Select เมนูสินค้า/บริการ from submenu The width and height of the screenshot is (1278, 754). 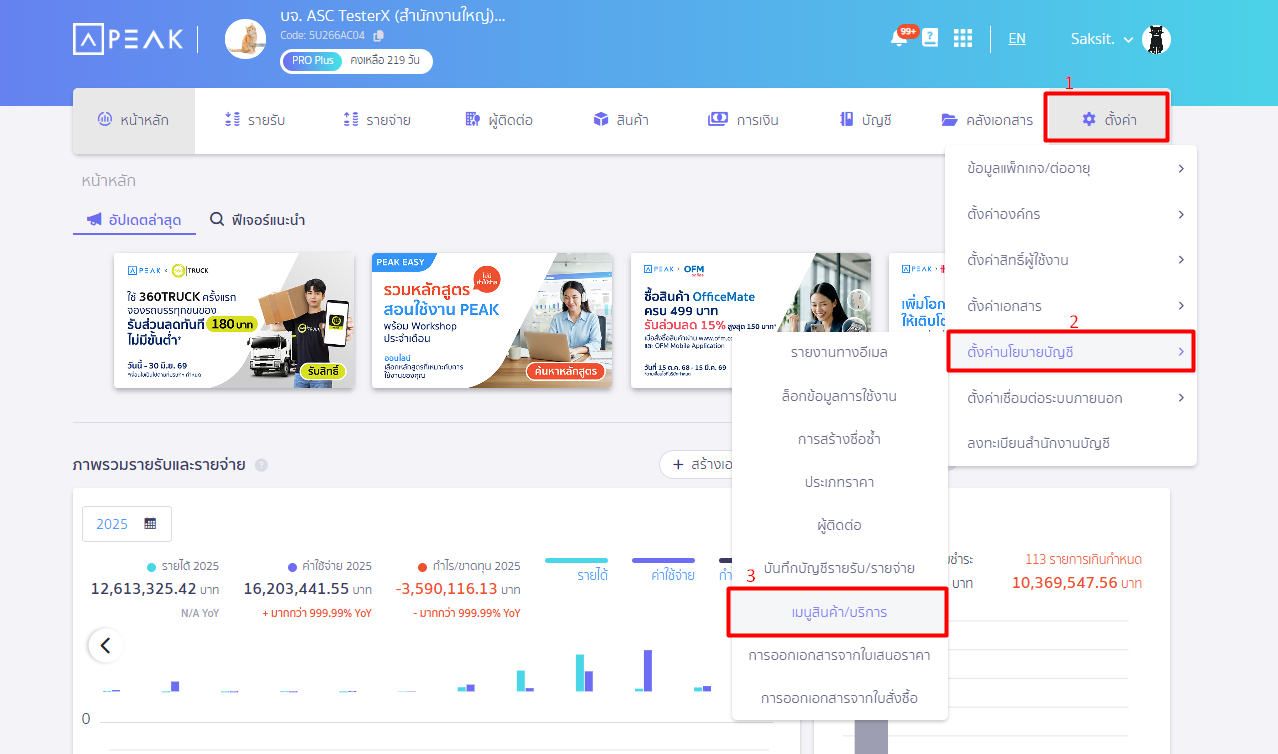point(838,612)
